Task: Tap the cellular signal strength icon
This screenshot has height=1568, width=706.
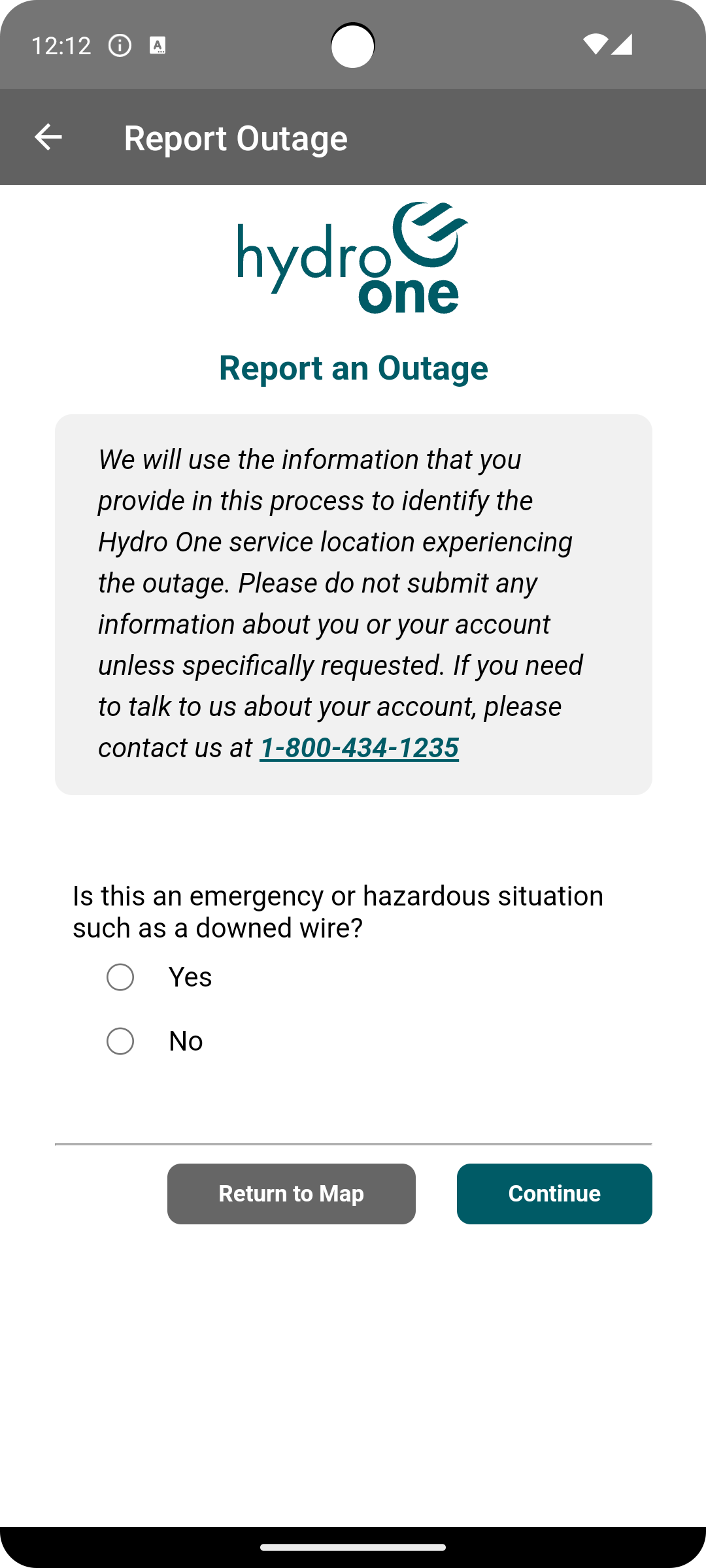Action: pyautogui.click(x=622, y=44)
